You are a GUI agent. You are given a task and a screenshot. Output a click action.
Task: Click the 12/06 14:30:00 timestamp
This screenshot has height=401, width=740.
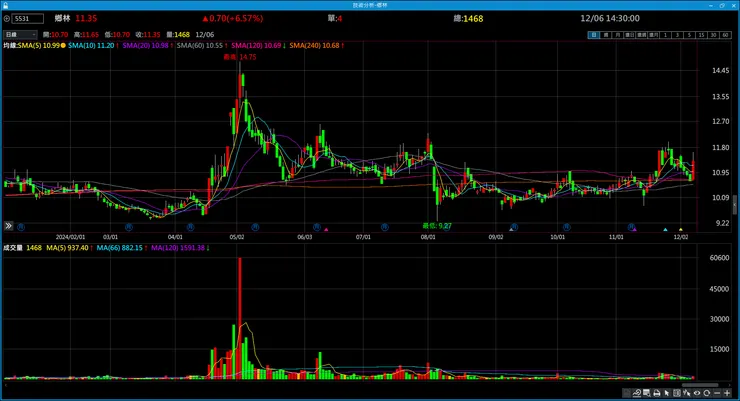(x=610, y=18)
